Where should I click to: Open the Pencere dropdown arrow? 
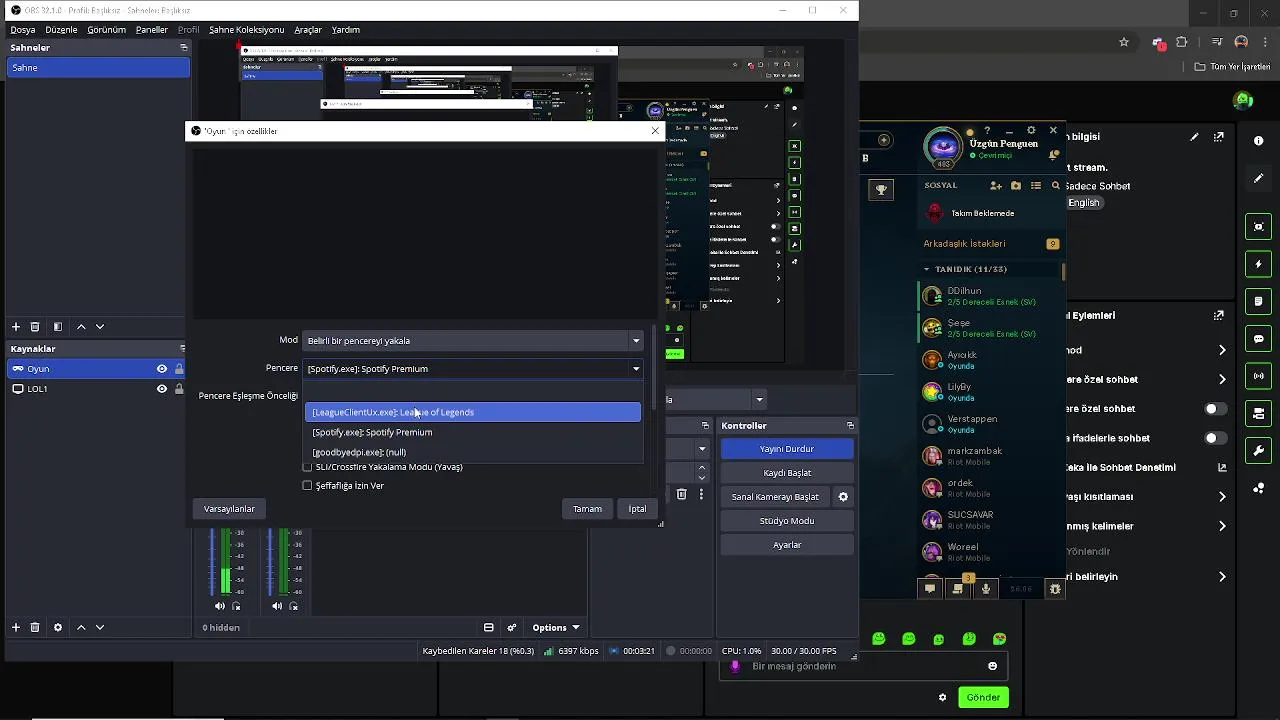click(x=635, y=369)
